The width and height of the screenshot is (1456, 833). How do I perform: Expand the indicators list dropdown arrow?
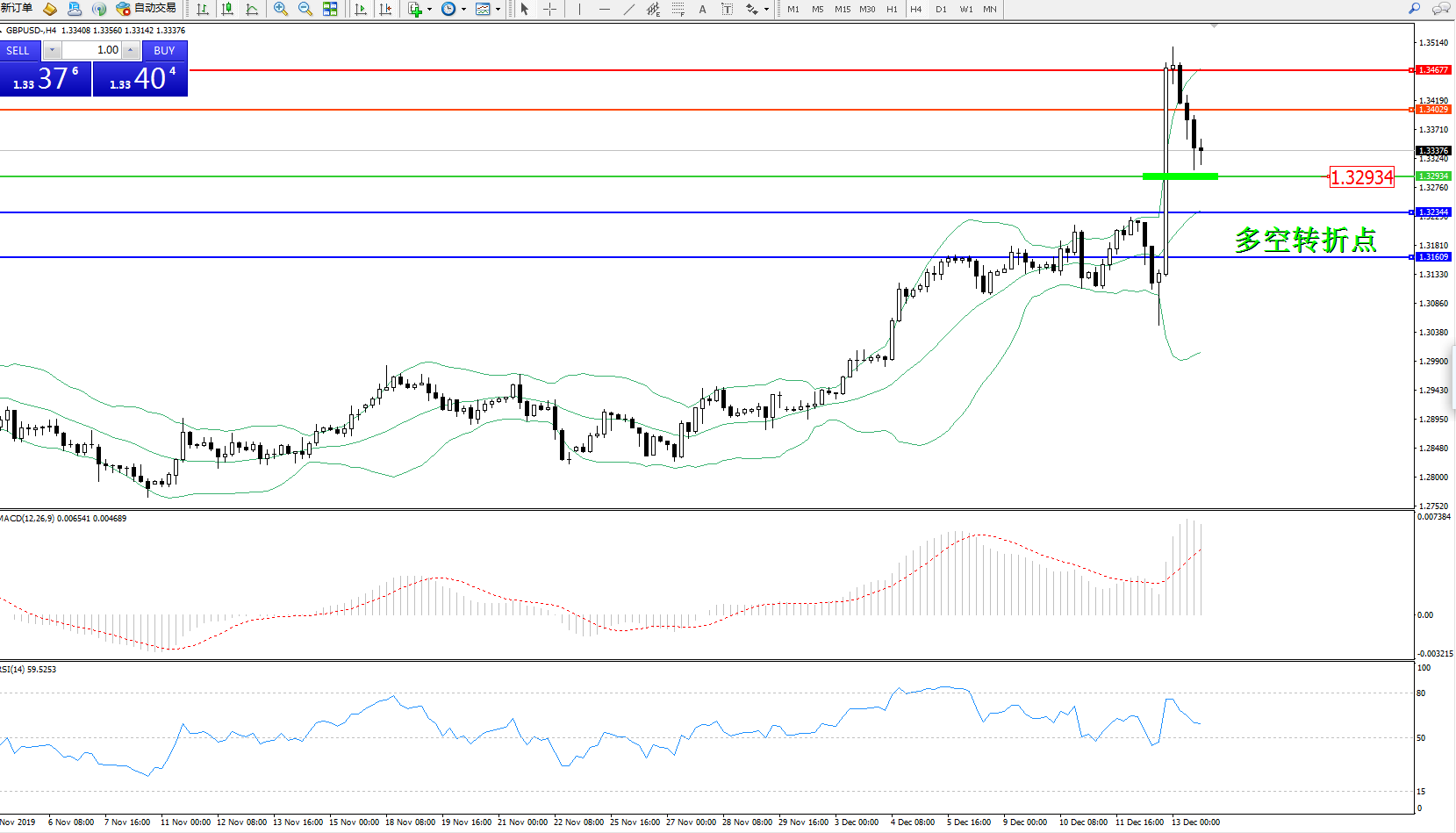click(429, 10)
